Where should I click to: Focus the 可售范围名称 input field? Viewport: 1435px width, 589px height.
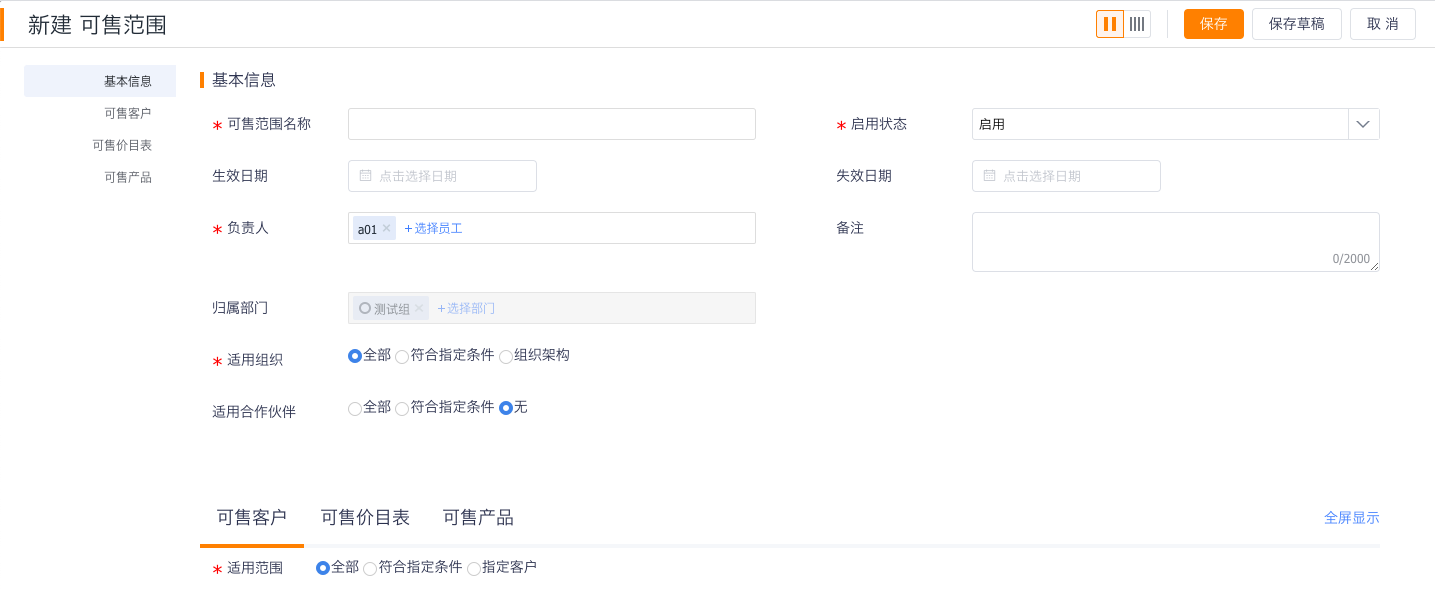[x=551, y=124]
